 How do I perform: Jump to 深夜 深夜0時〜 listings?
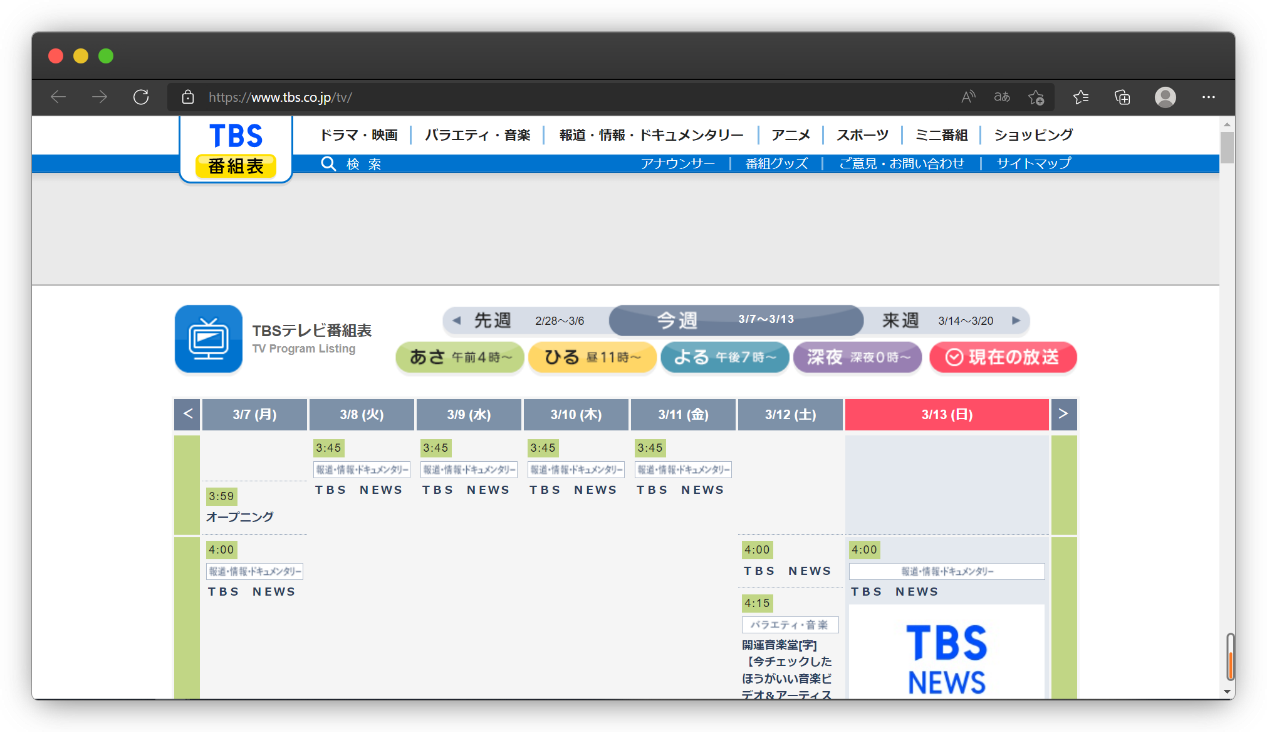click(857, 357)
